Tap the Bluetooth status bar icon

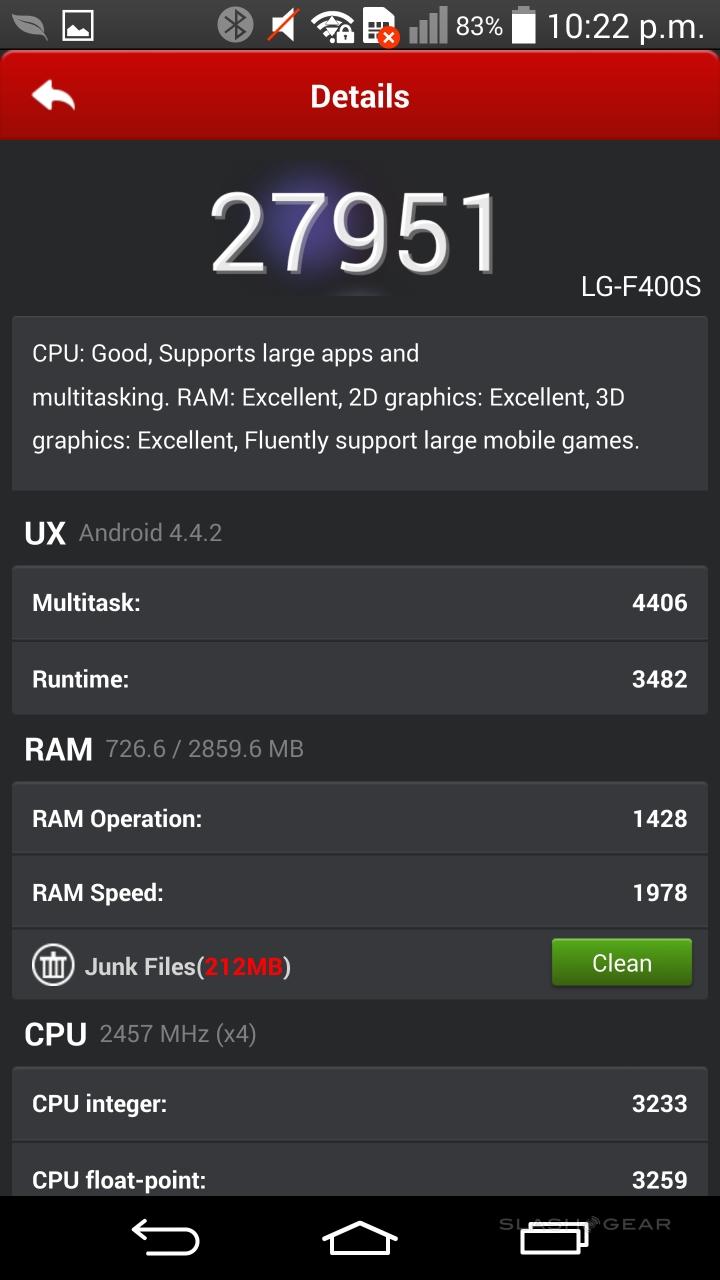235,25
